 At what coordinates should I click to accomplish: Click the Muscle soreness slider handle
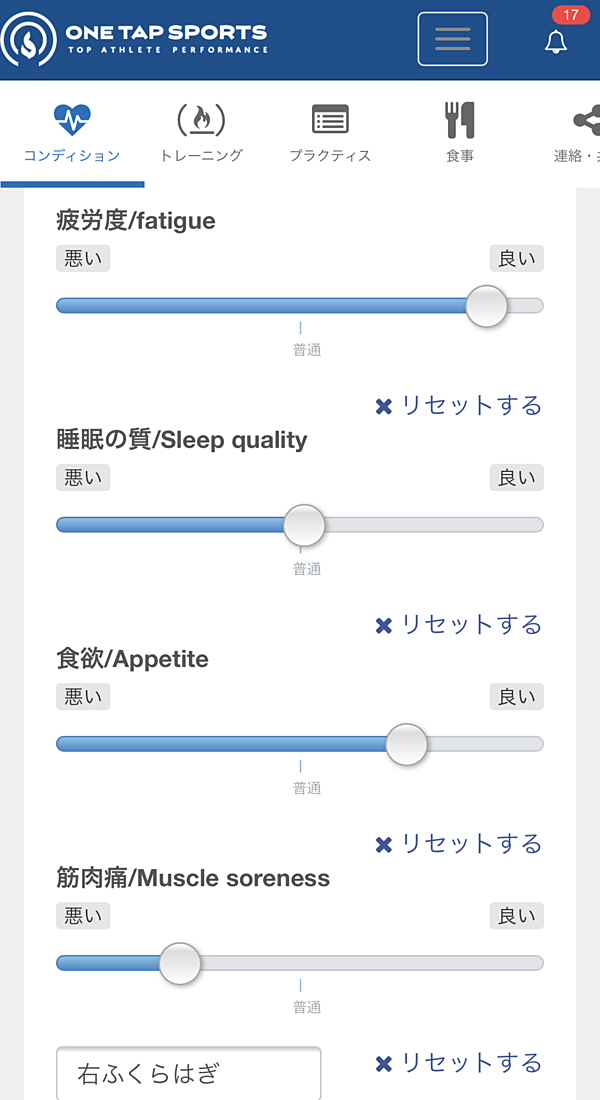click(180, 963)
